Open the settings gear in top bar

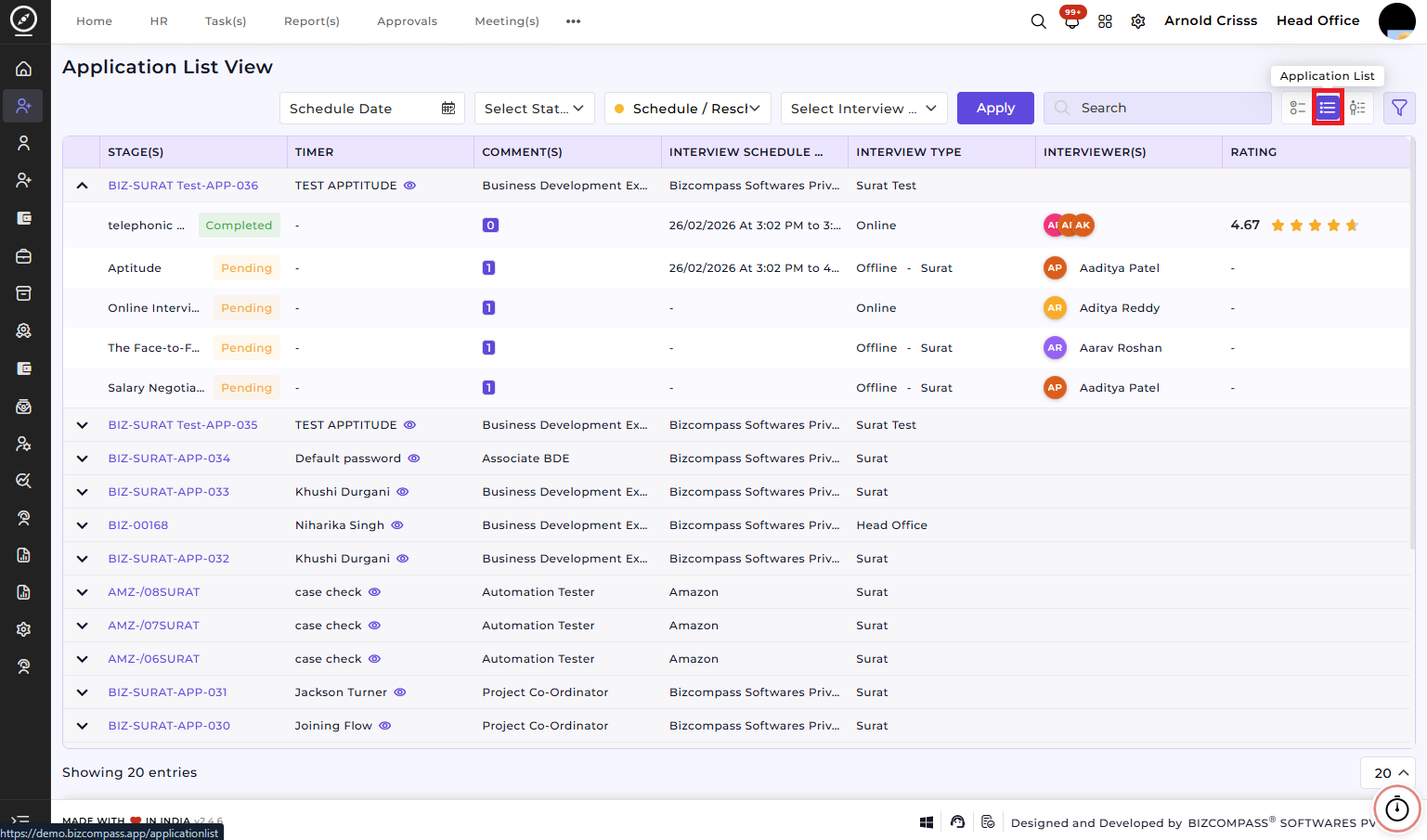pos(1138,21)
